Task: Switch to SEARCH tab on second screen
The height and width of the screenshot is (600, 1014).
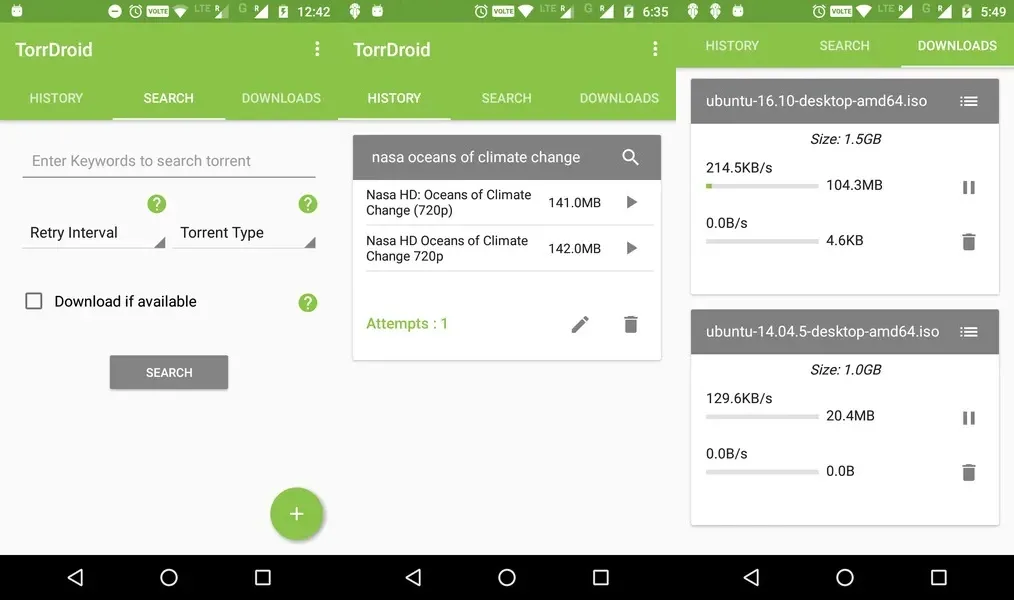Action: coord(506,98)
